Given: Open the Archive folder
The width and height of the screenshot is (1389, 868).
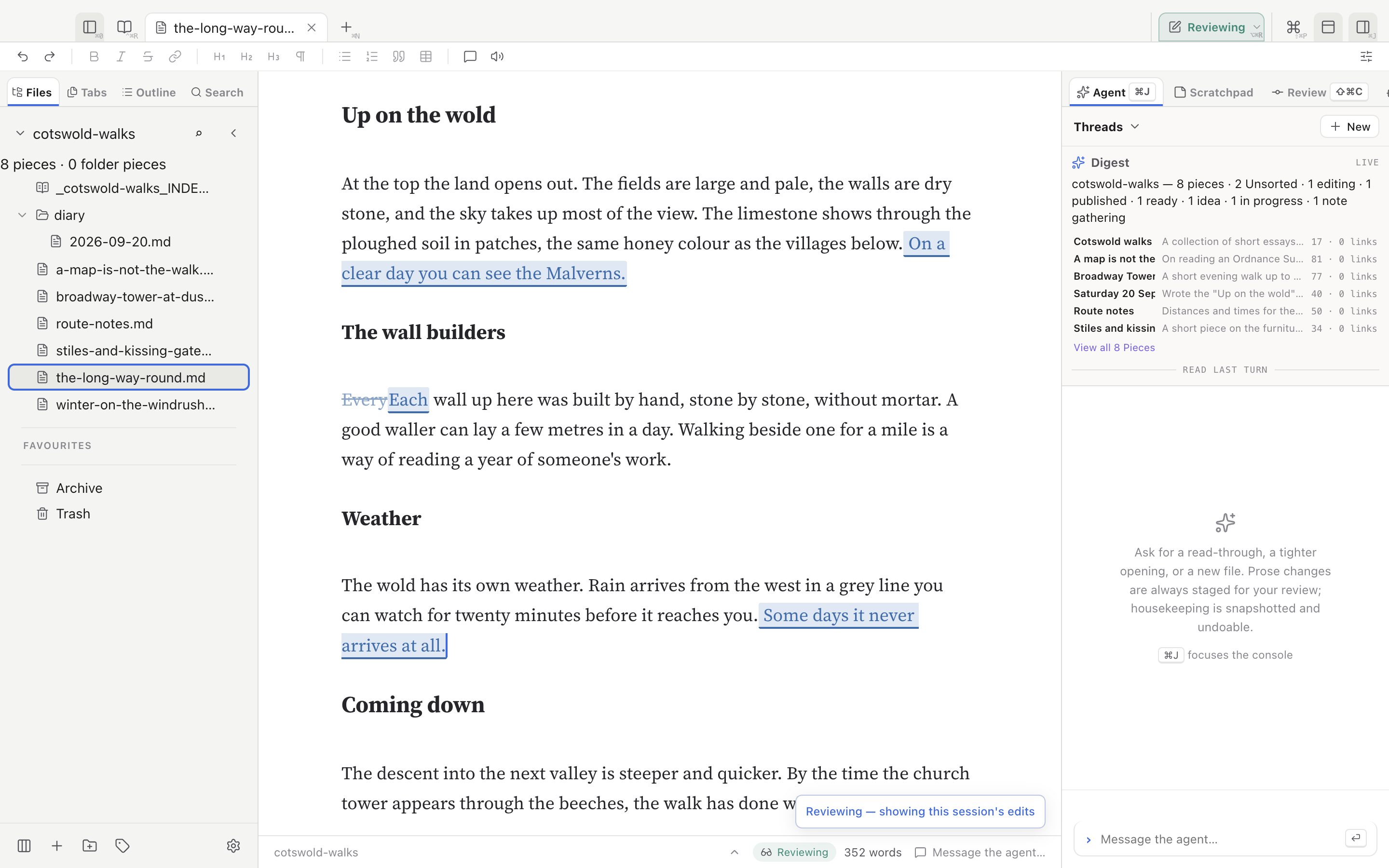Looking at the screenshot, I should pos(129,488).
